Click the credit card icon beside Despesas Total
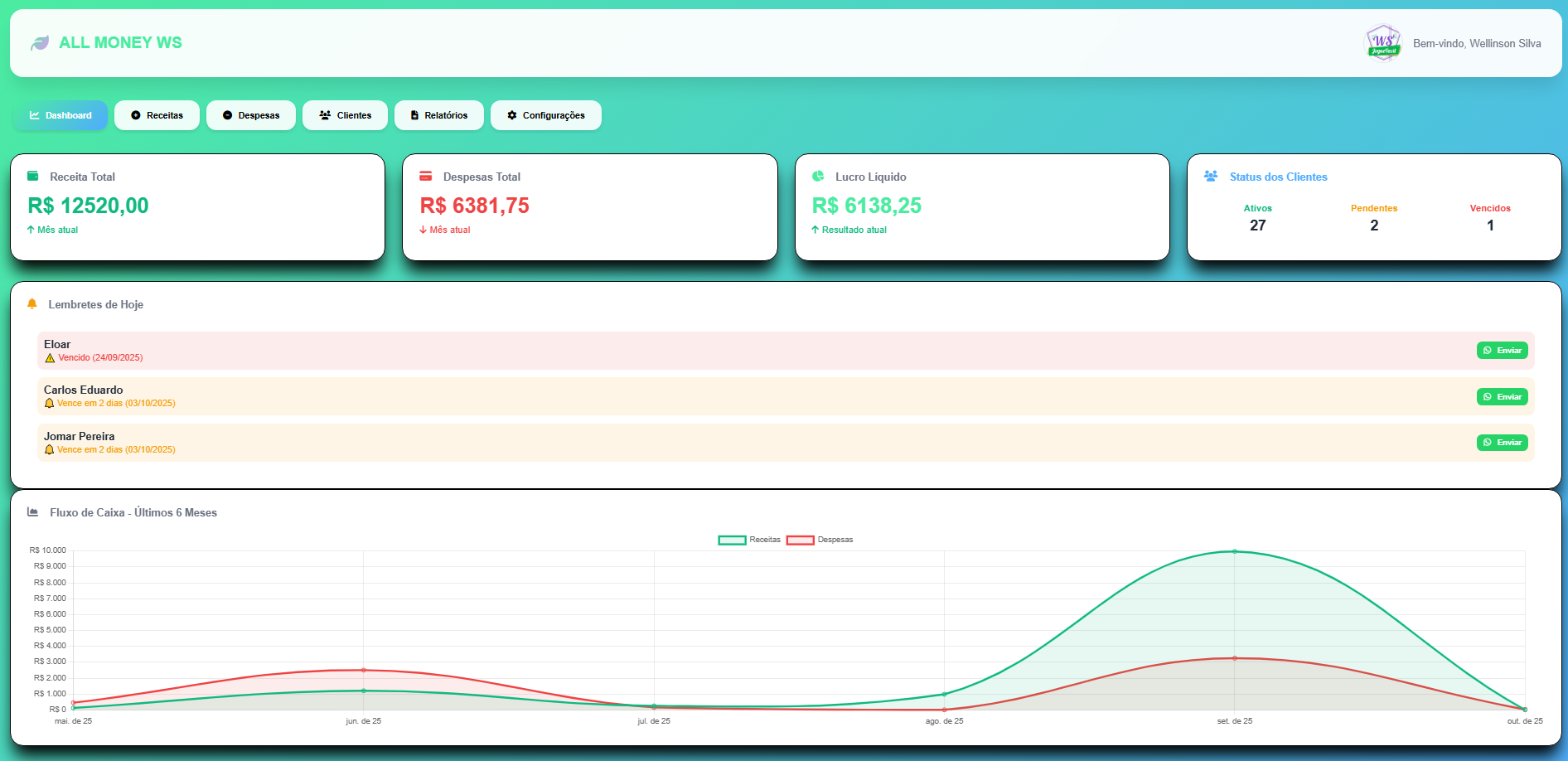The image size is (1568, 761). pos(426,176)
